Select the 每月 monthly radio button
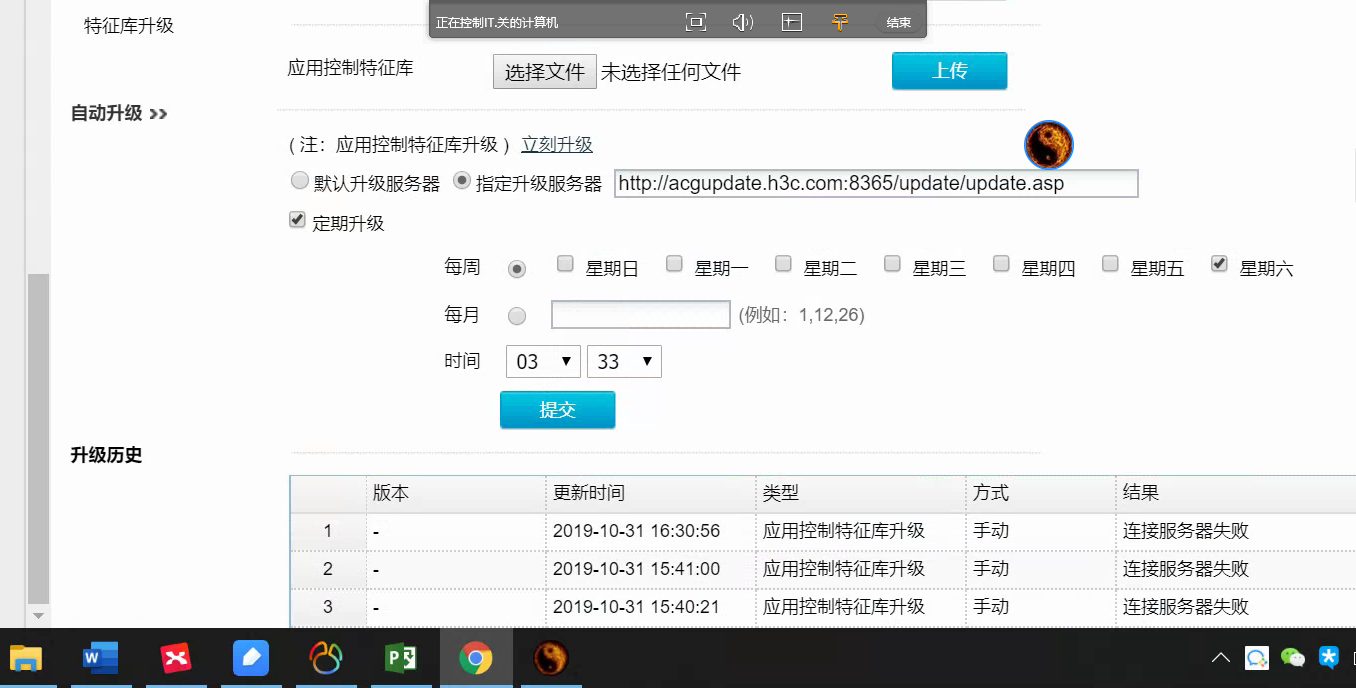 coord(517,316)
